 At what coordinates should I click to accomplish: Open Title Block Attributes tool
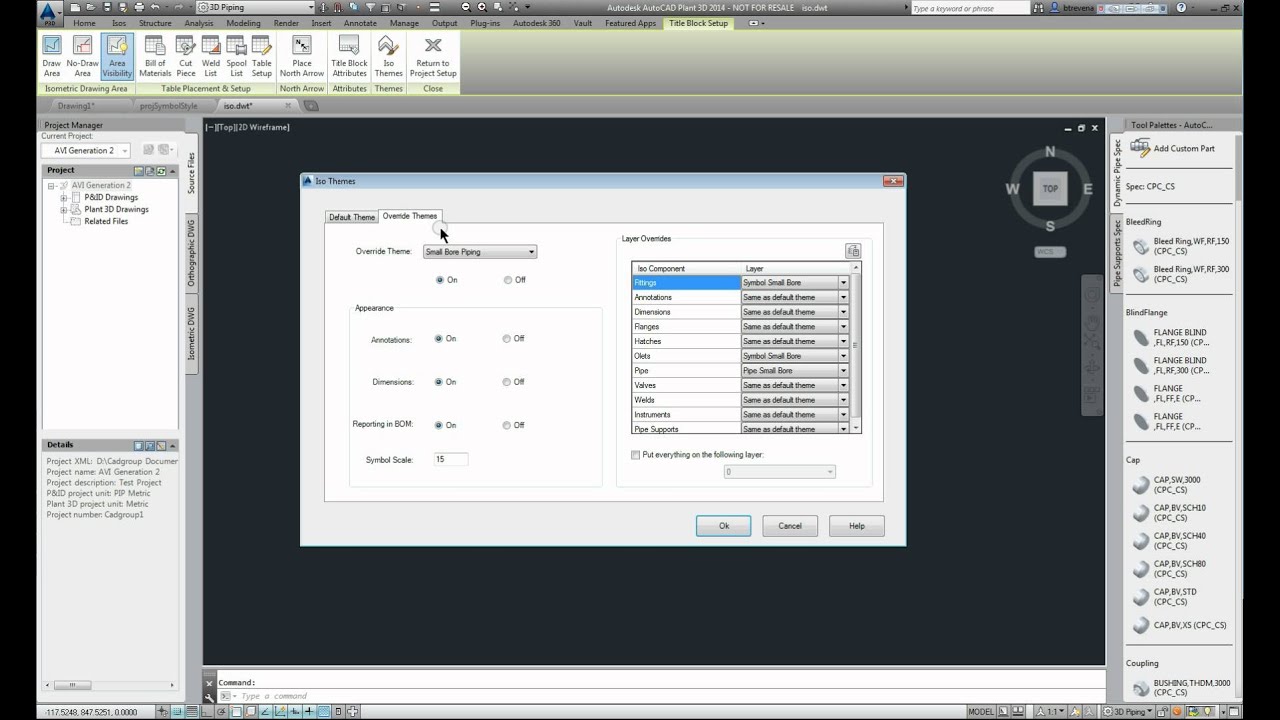349,56
